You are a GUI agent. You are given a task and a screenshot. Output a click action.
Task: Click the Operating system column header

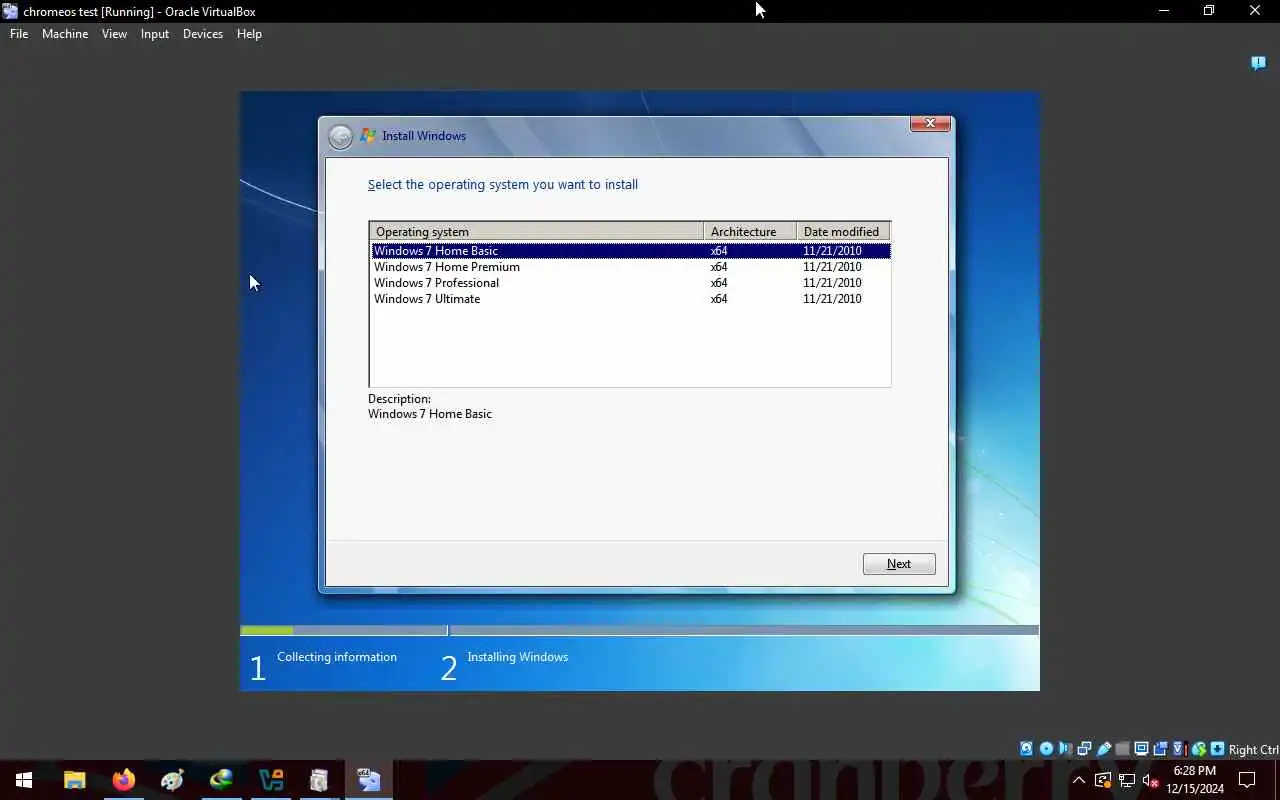coord(537,232)
